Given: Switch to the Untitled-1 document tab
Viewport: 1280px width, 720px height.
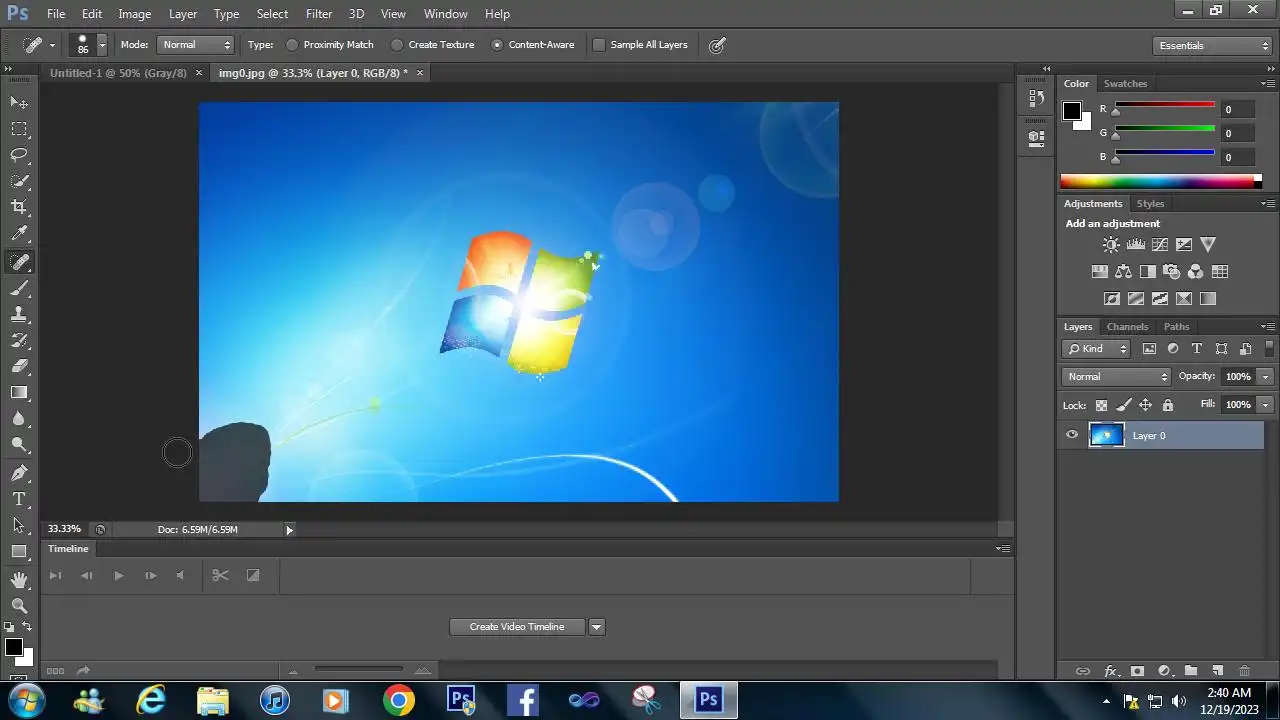Looking at the screenshot, I should tap(118, 73).
